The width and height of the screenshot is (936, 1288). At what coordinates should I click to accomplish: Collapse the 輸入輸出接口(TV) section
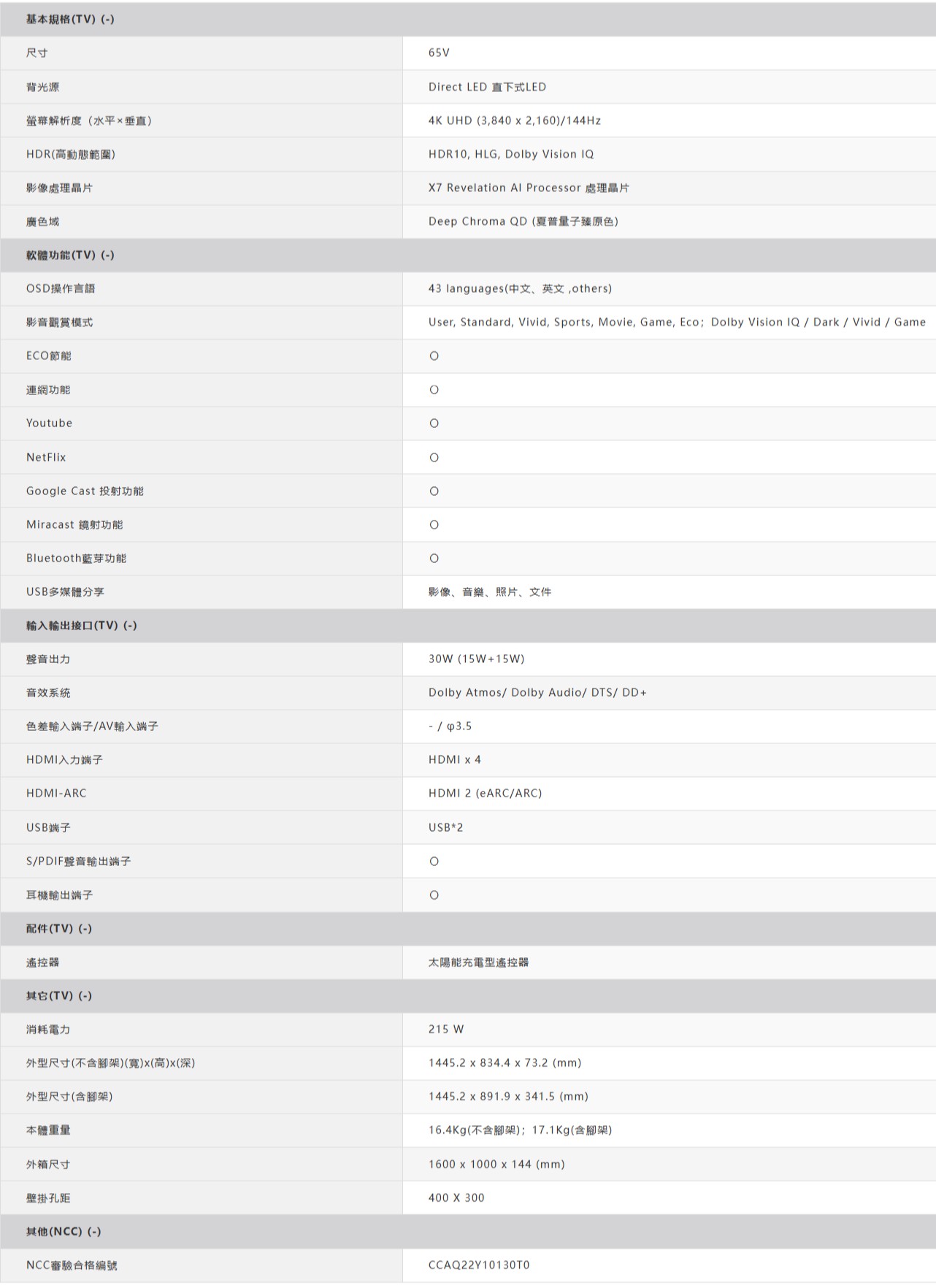click(x=130, y=625)
